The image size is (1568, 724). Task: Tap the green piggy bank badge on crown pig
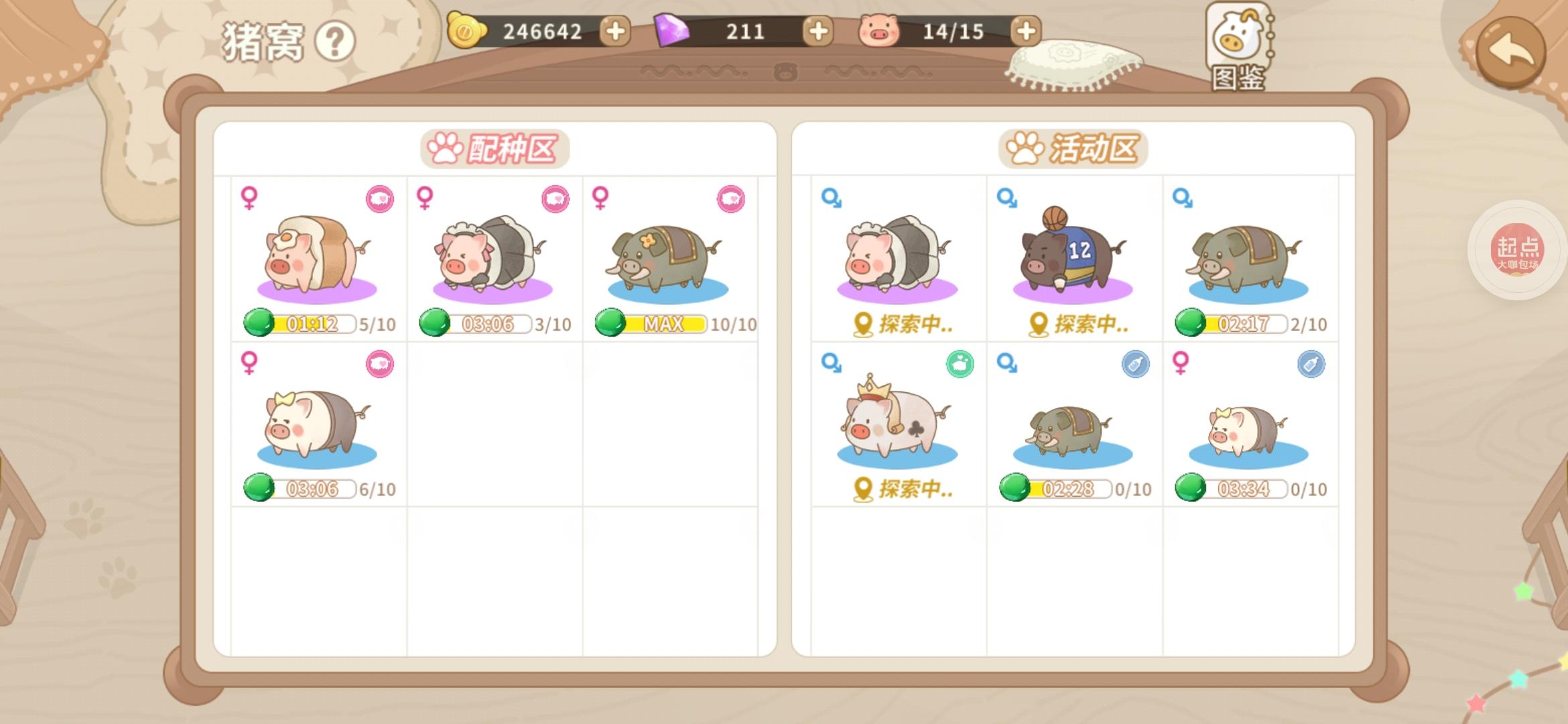point(960,364)
